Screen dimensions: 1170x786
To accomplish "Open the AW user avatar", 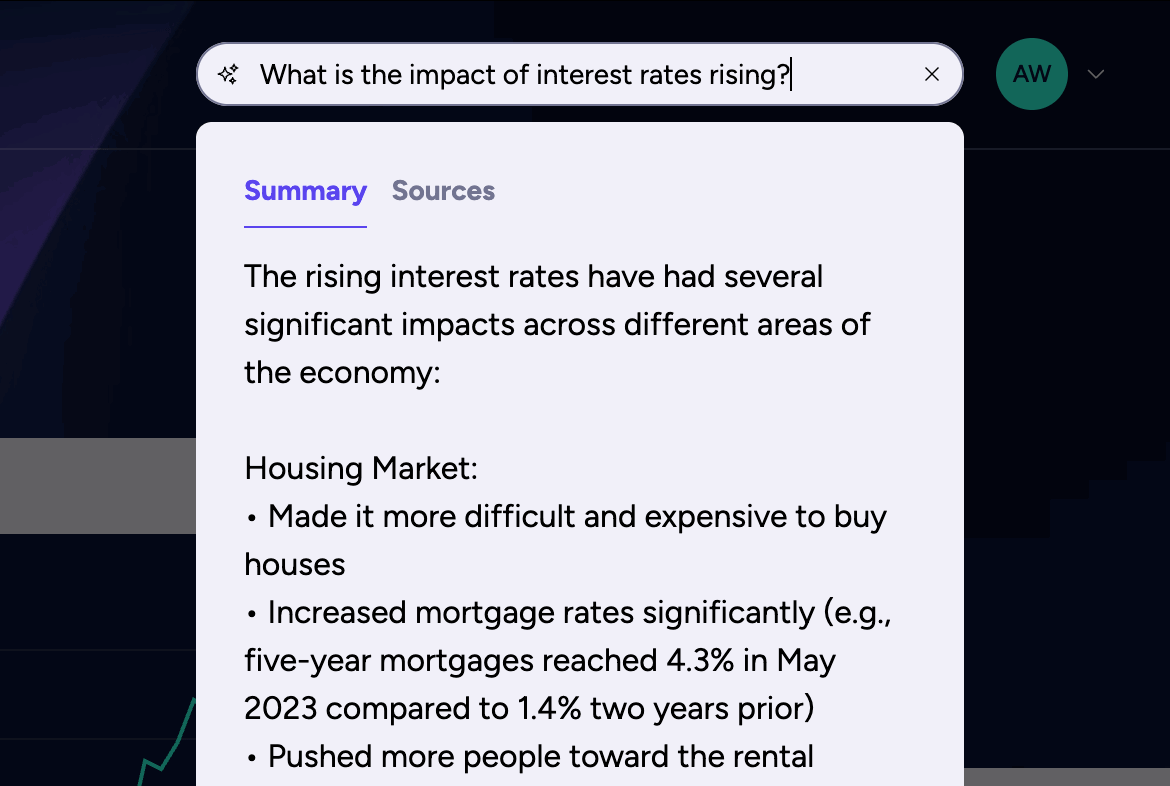I will click(1031, 74).
